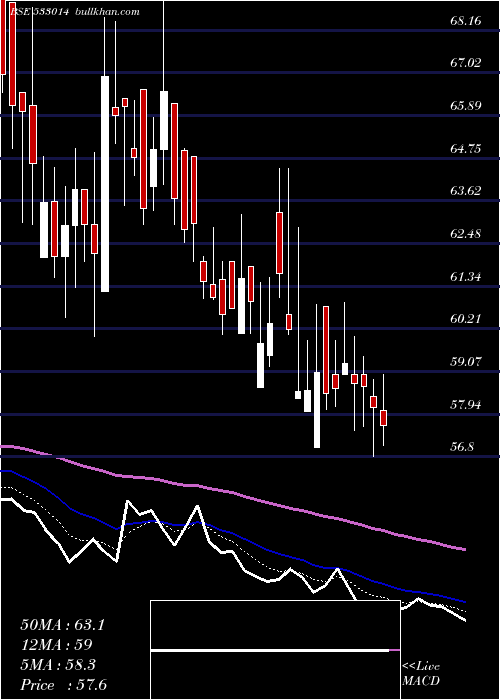Screen dimensions: 500x700
Task: Click the 57.94 price axis label
Action: point(466,405)
